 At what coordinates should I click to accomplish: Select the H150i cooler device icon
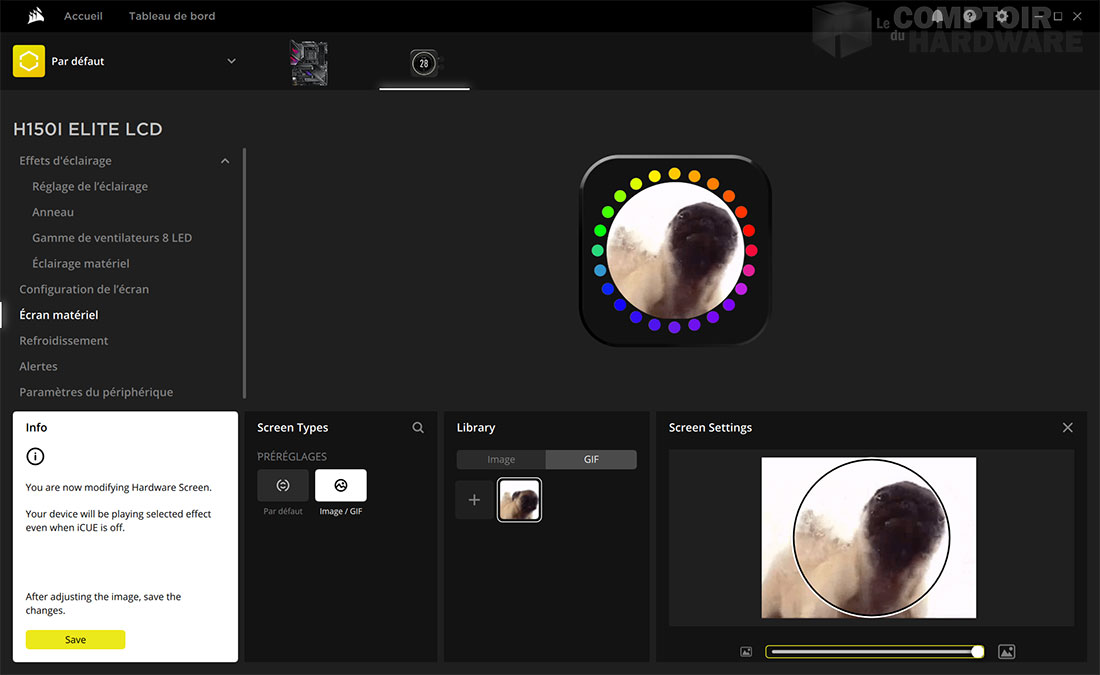pos(424,62)
